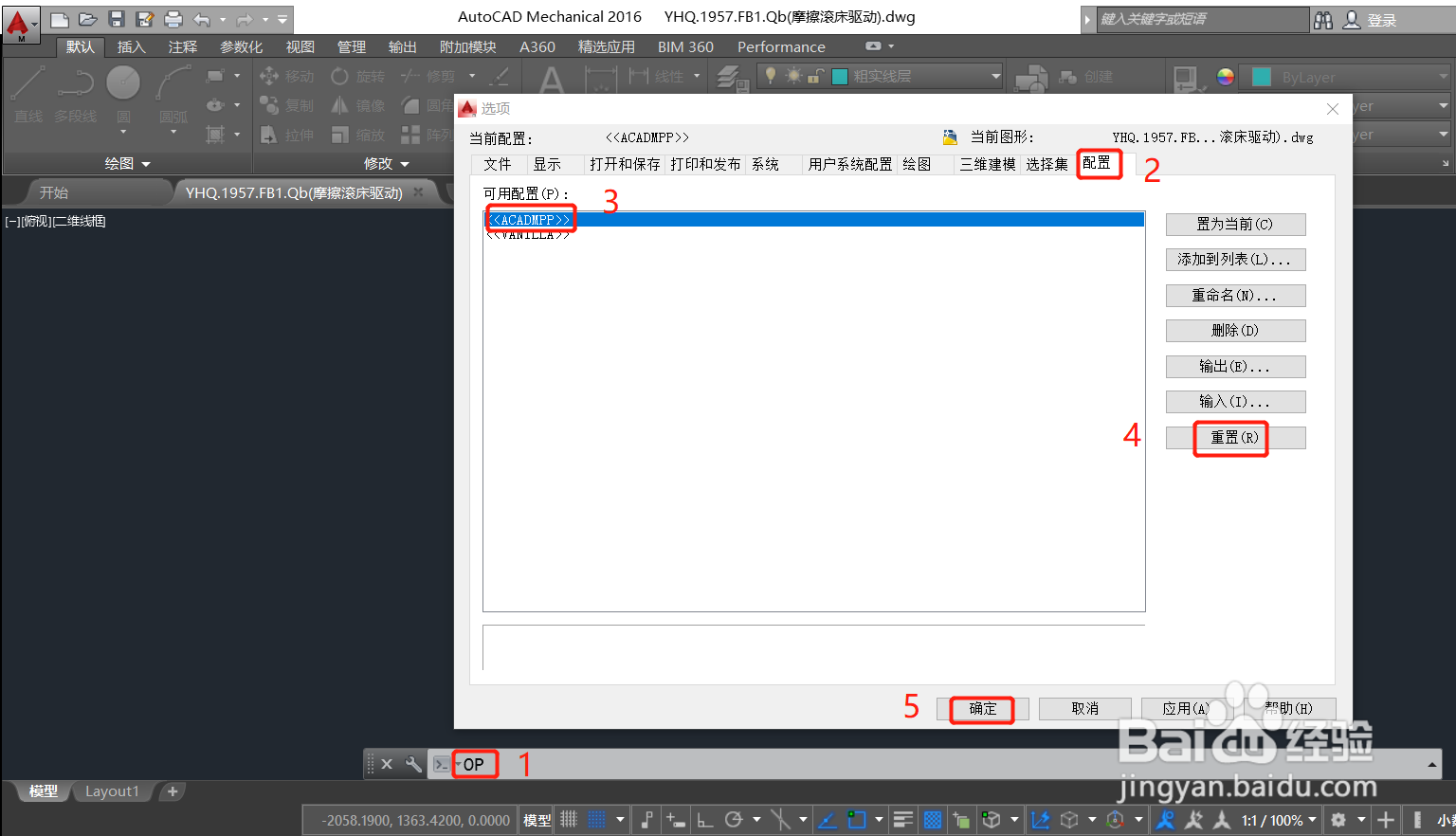Click the Plot printer icon

click(173, 19)
